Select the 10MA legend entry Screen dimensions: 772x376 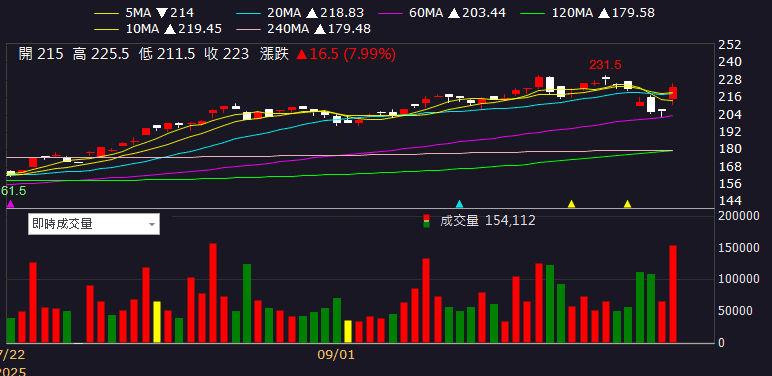click(158, 29)
